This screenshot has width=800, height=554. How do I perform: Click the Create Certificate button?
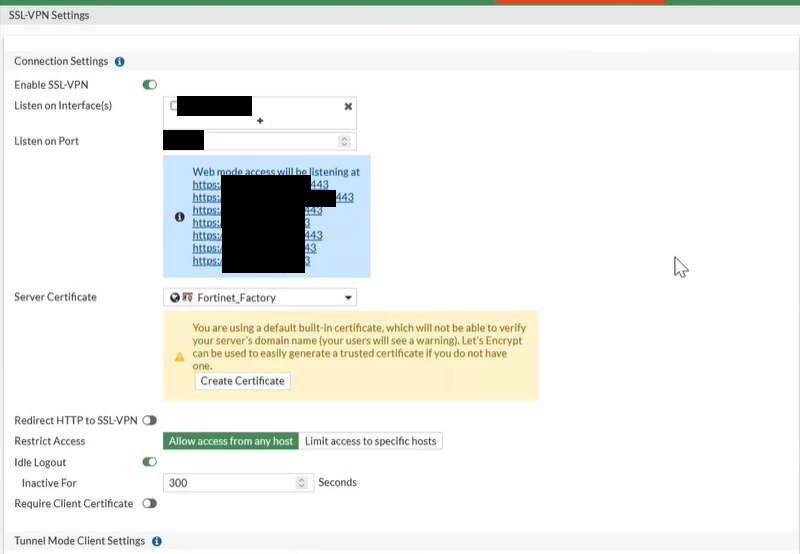click(x=242, y=381)
